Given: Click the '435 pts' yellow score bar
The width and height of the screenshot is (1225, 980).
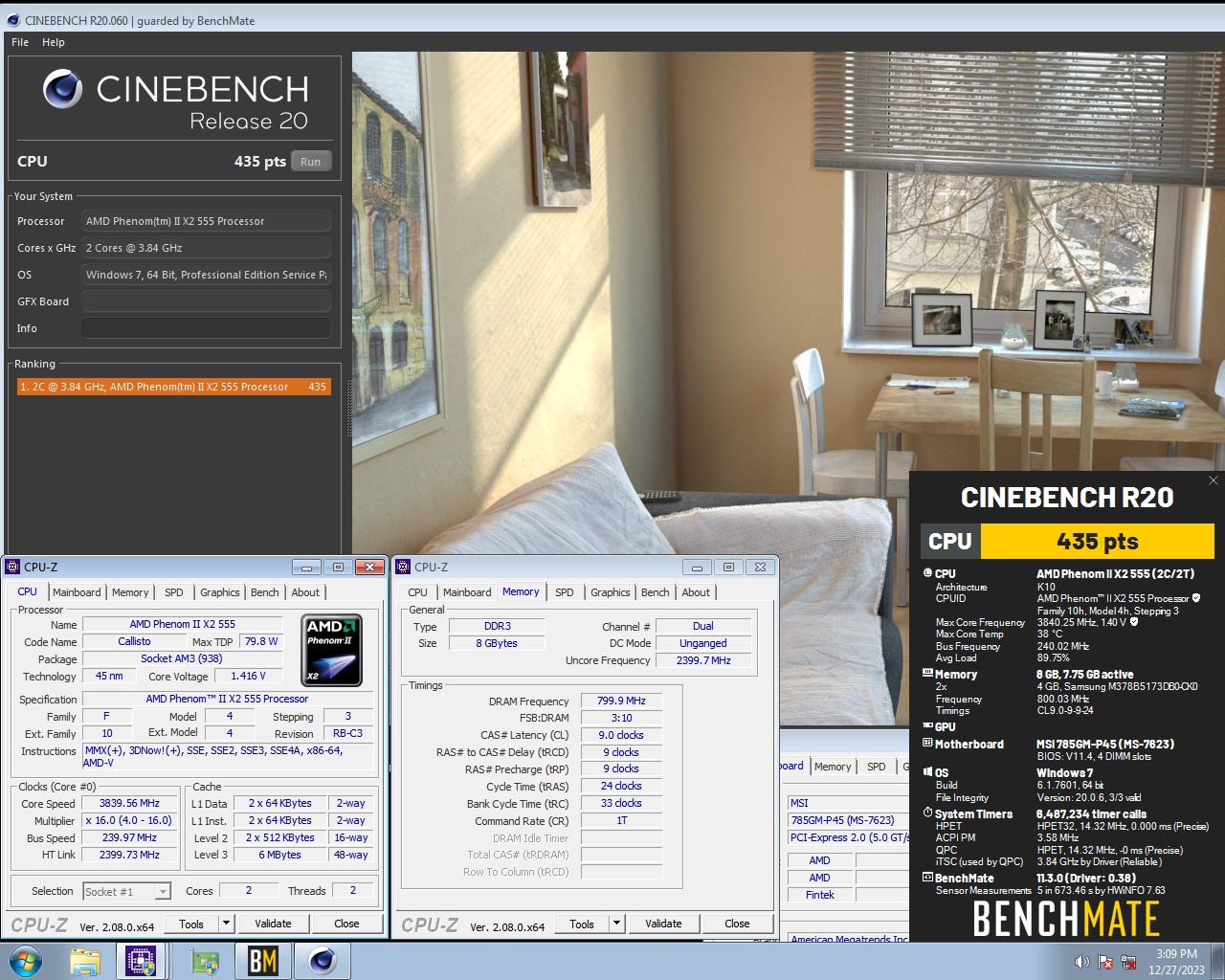Looking at the screenshot, I should click(x=1097, y=542).
